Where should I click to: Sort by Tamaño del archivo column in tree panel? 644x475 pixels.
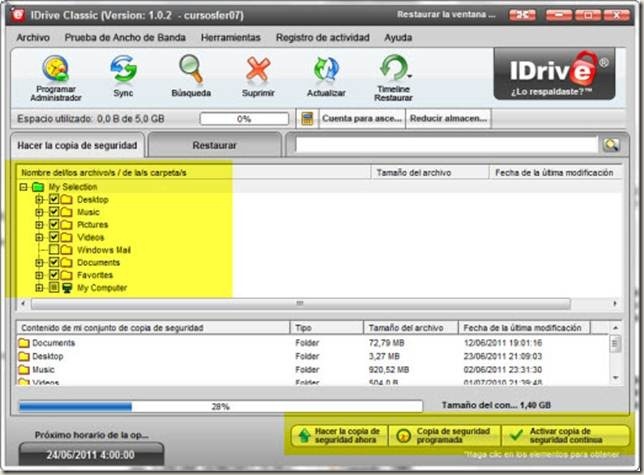(x=430, y=173)
